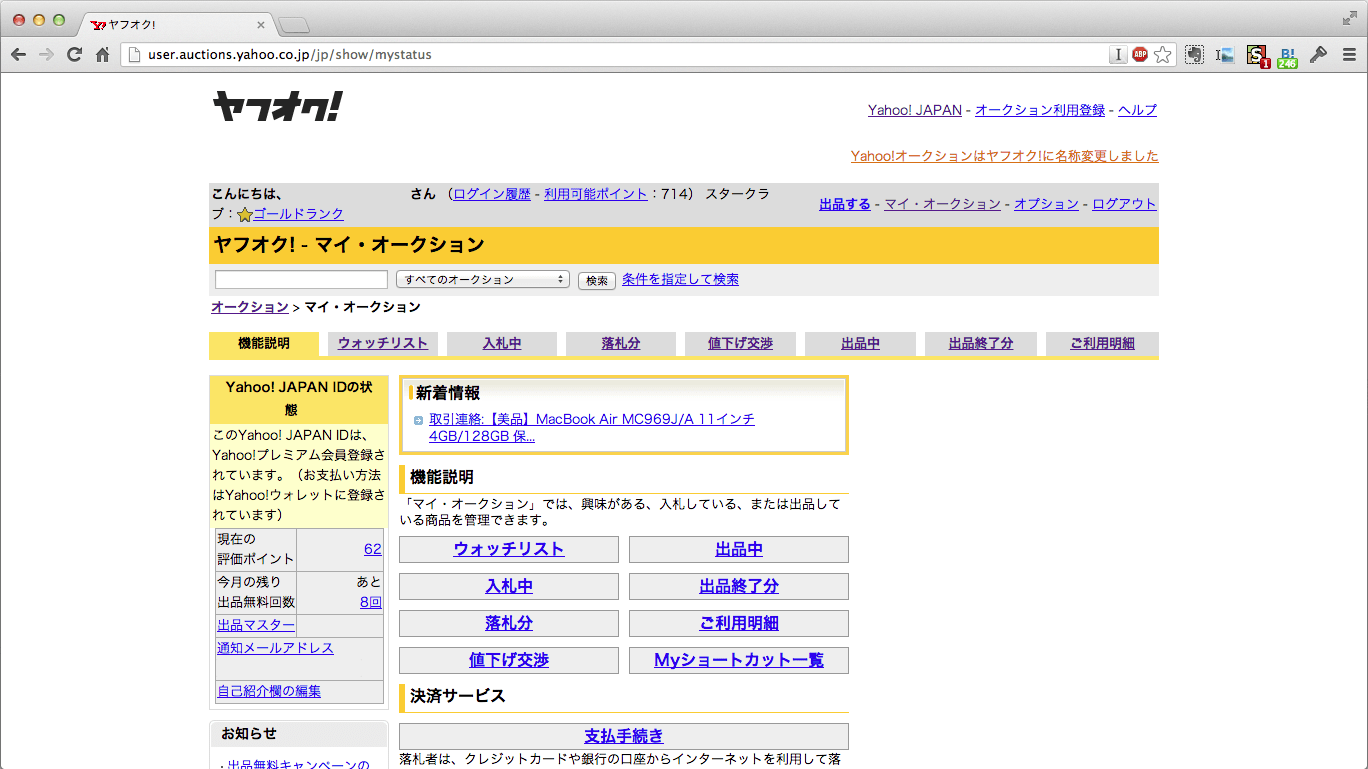The image size is (1368, 769).
Task: Open ウォッチリスト button under 機能説明 section
Action: point(509,549)
